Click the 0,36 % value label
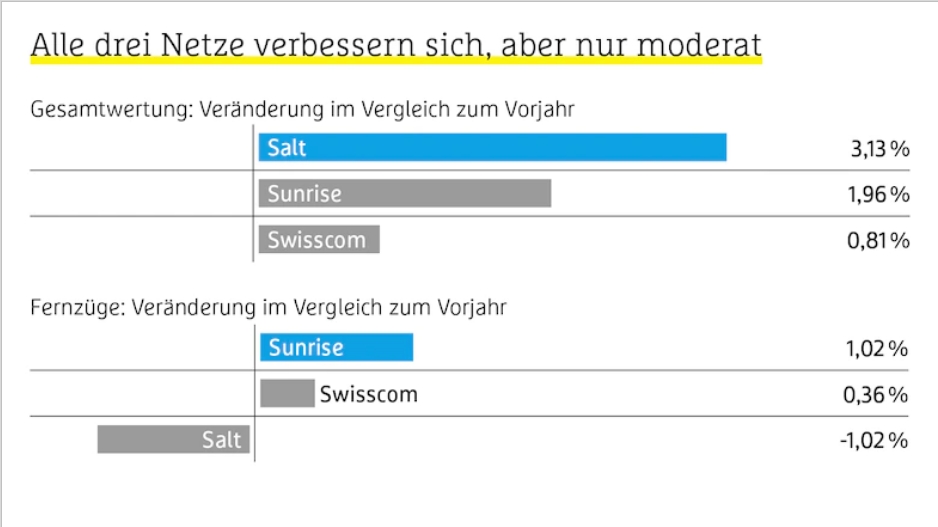 coord(876,394)
